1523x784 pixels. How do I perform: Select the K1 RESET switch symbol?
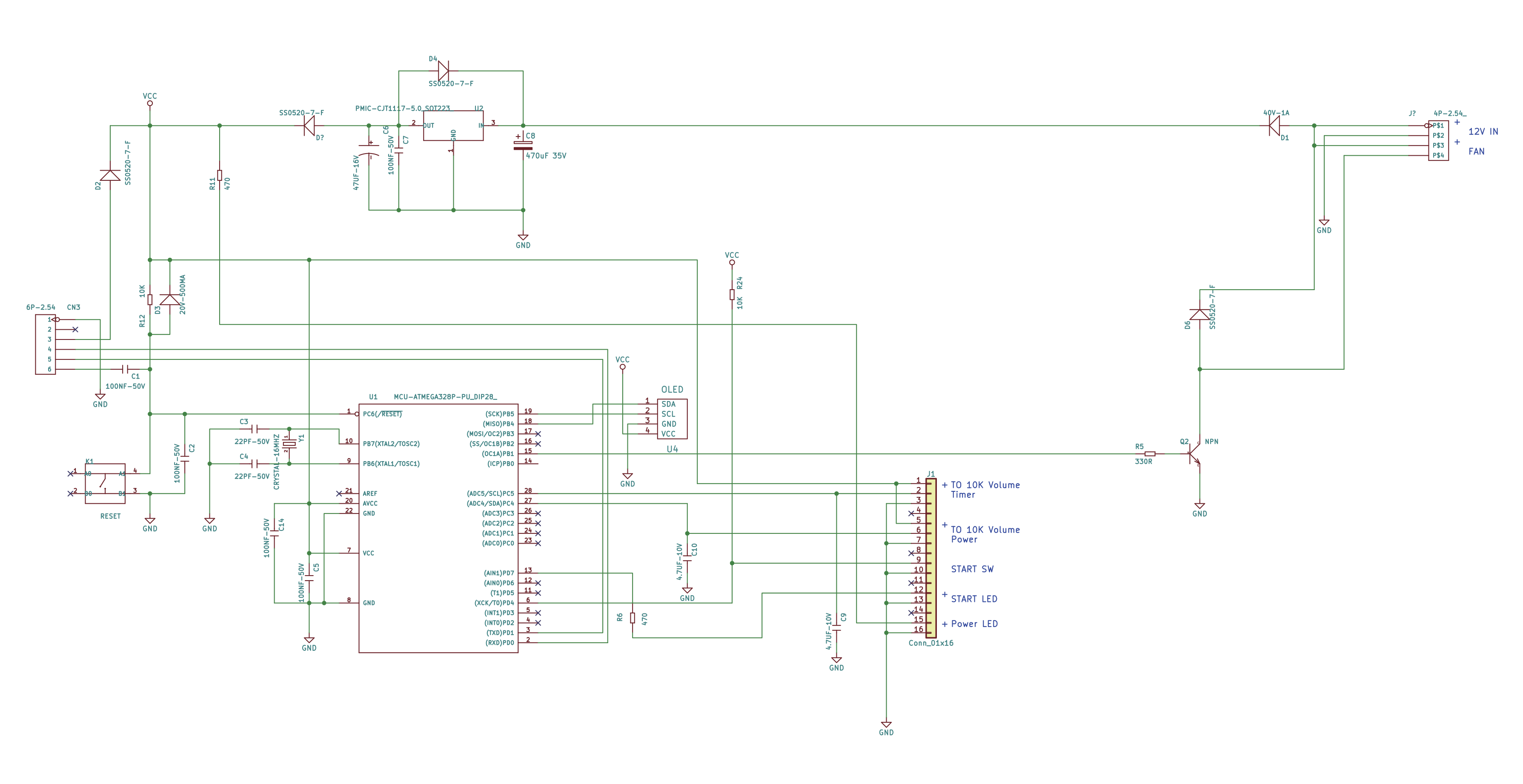(105, 483)
